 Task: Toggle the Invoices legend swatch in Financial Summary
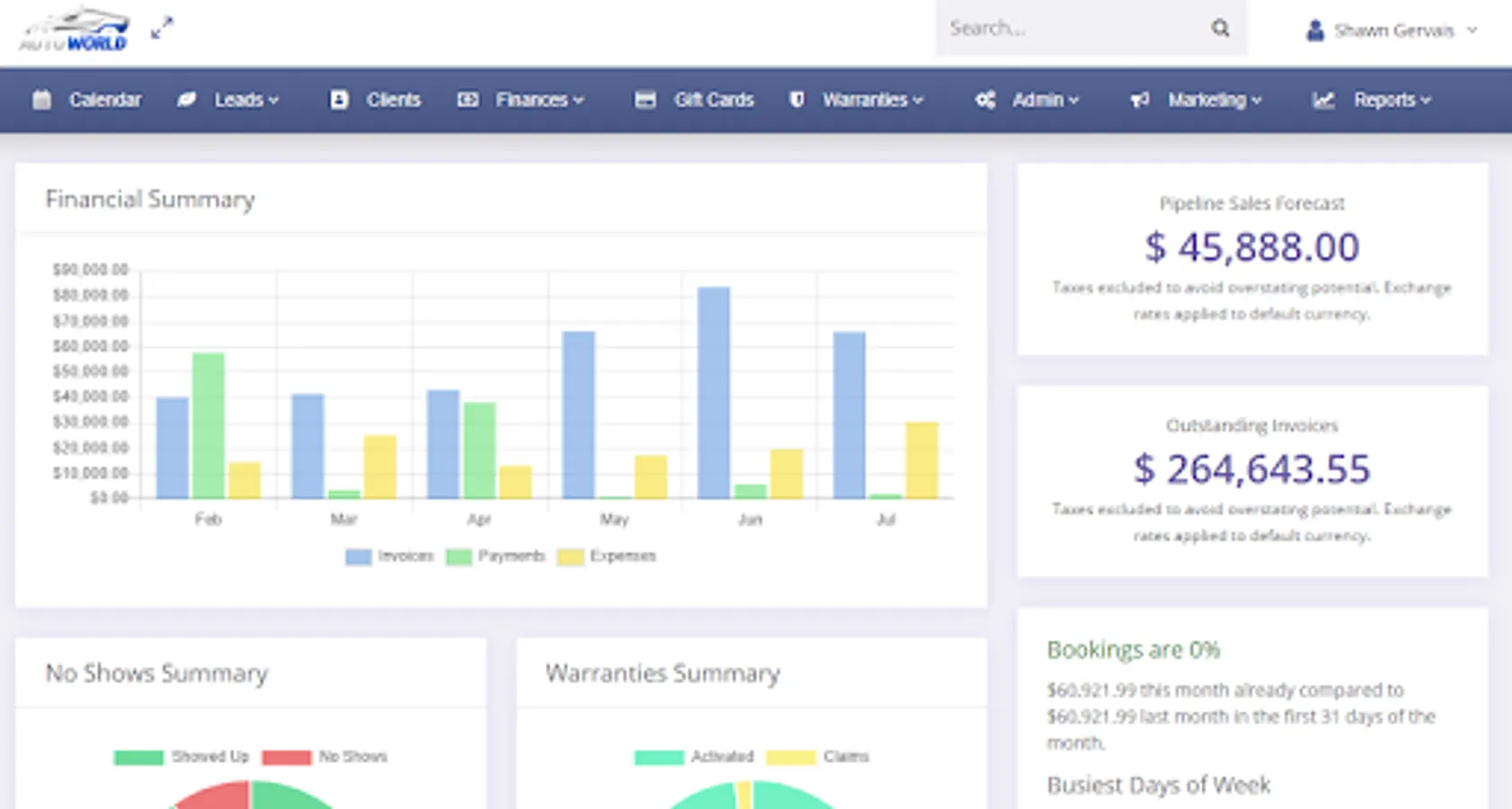[x=358, y=556]
